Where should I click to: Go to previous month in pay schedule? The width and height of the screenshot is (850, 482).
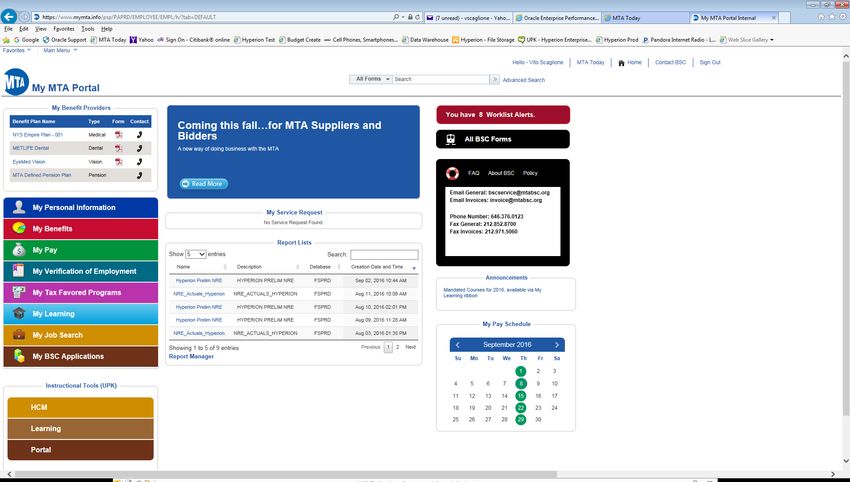(458, 345)
